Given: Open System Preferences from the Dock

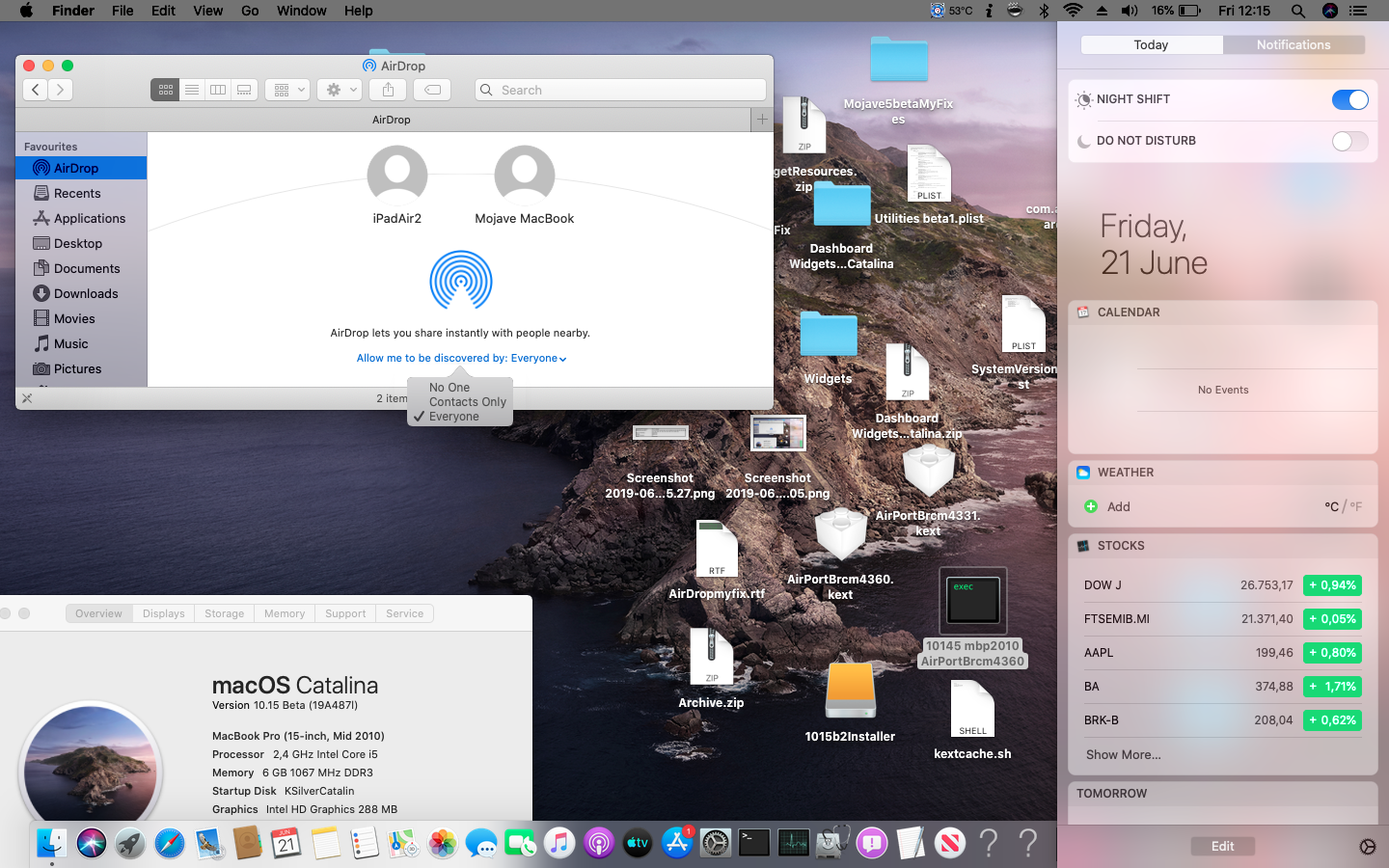Looking at the screenshot, I should [x=716, y=843].
